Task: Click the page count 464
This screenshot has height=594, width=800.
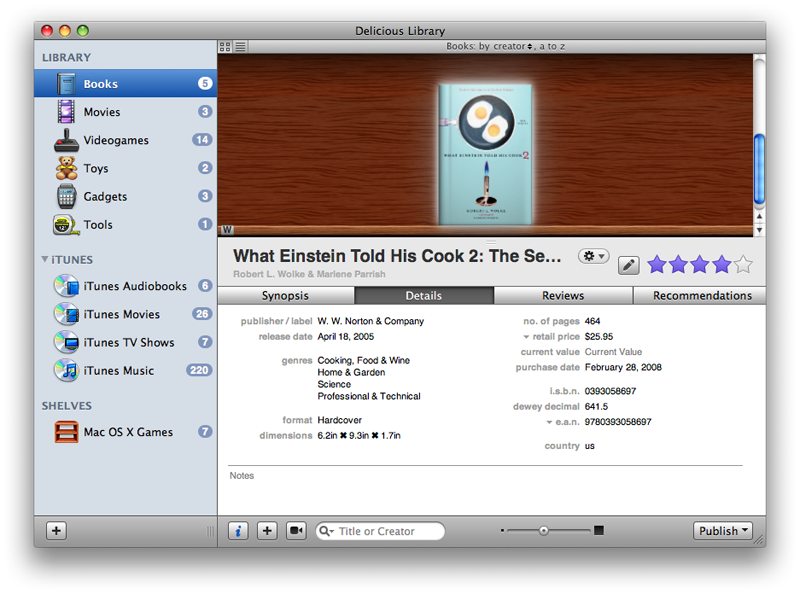Action: [x=592, y=321]
